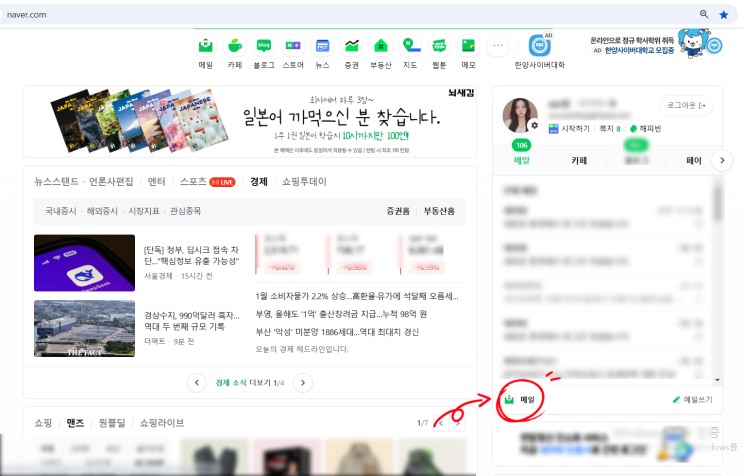Viewport: 743px width, 476px height.
Task: Open the 카페 shortcut icon
Action: tap(235, 46)
